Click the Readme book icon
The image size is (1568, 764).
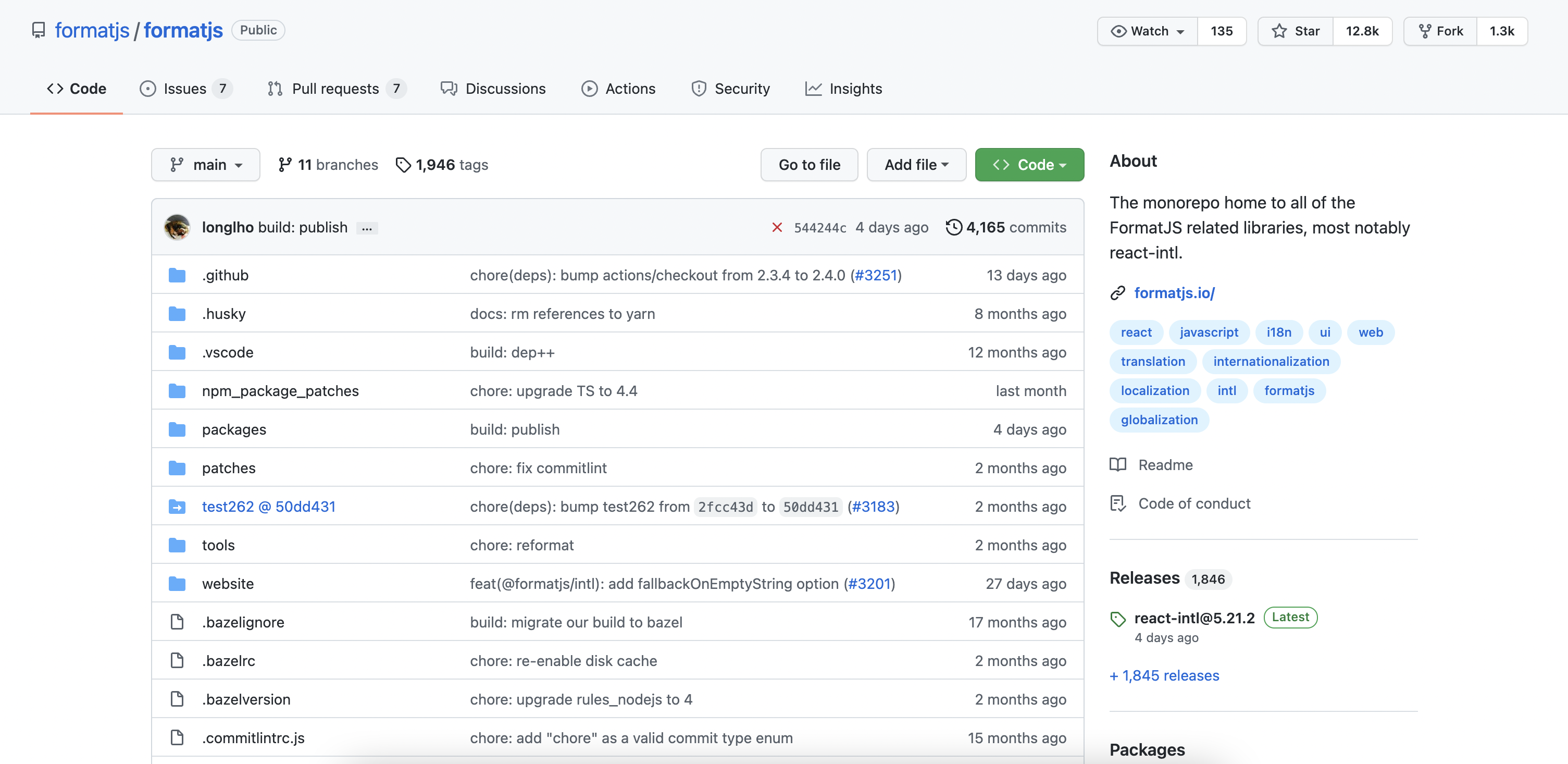(x=1117, y=465)
